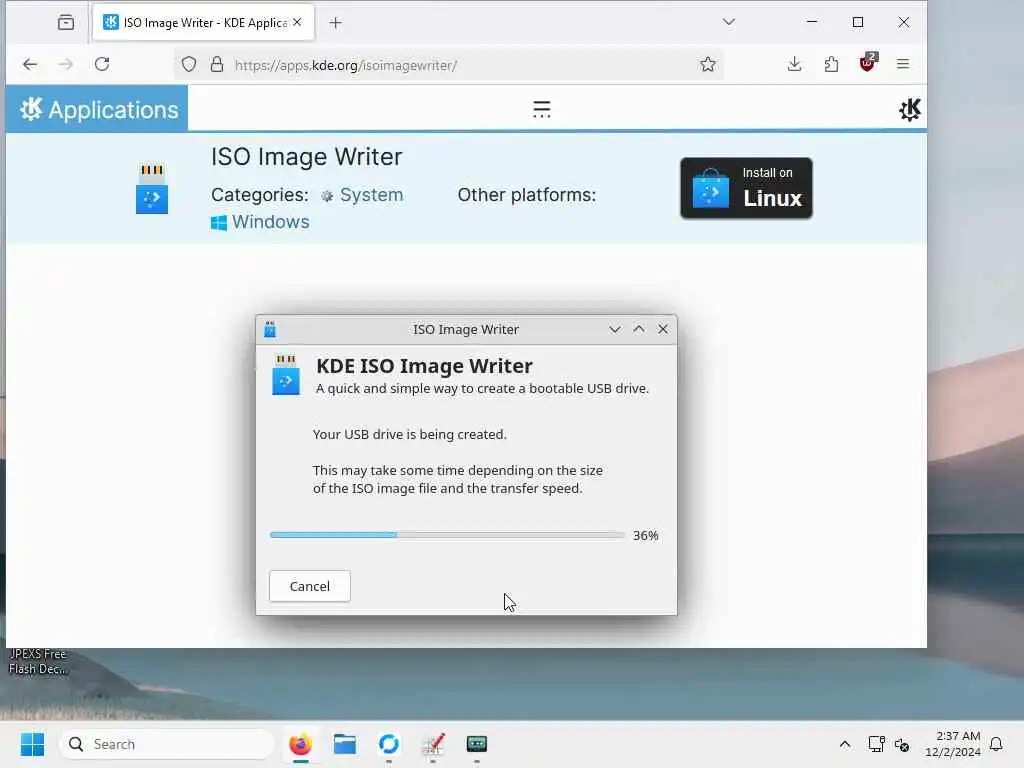Open the System category link
Screen dimensions: 1024x768
point(362,195)
